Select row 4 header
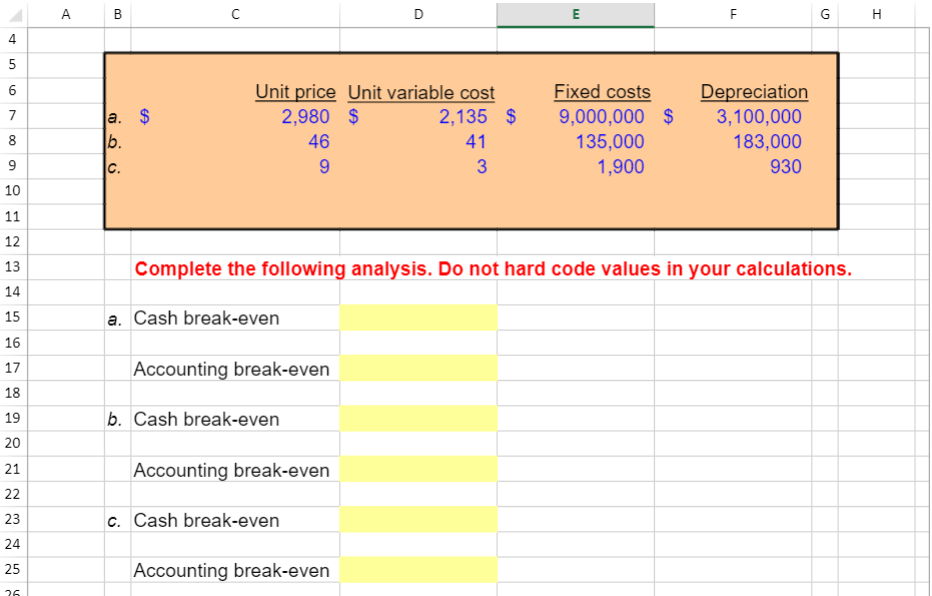The width and height of the screenshot is (932, 596). tap(13, 40)
